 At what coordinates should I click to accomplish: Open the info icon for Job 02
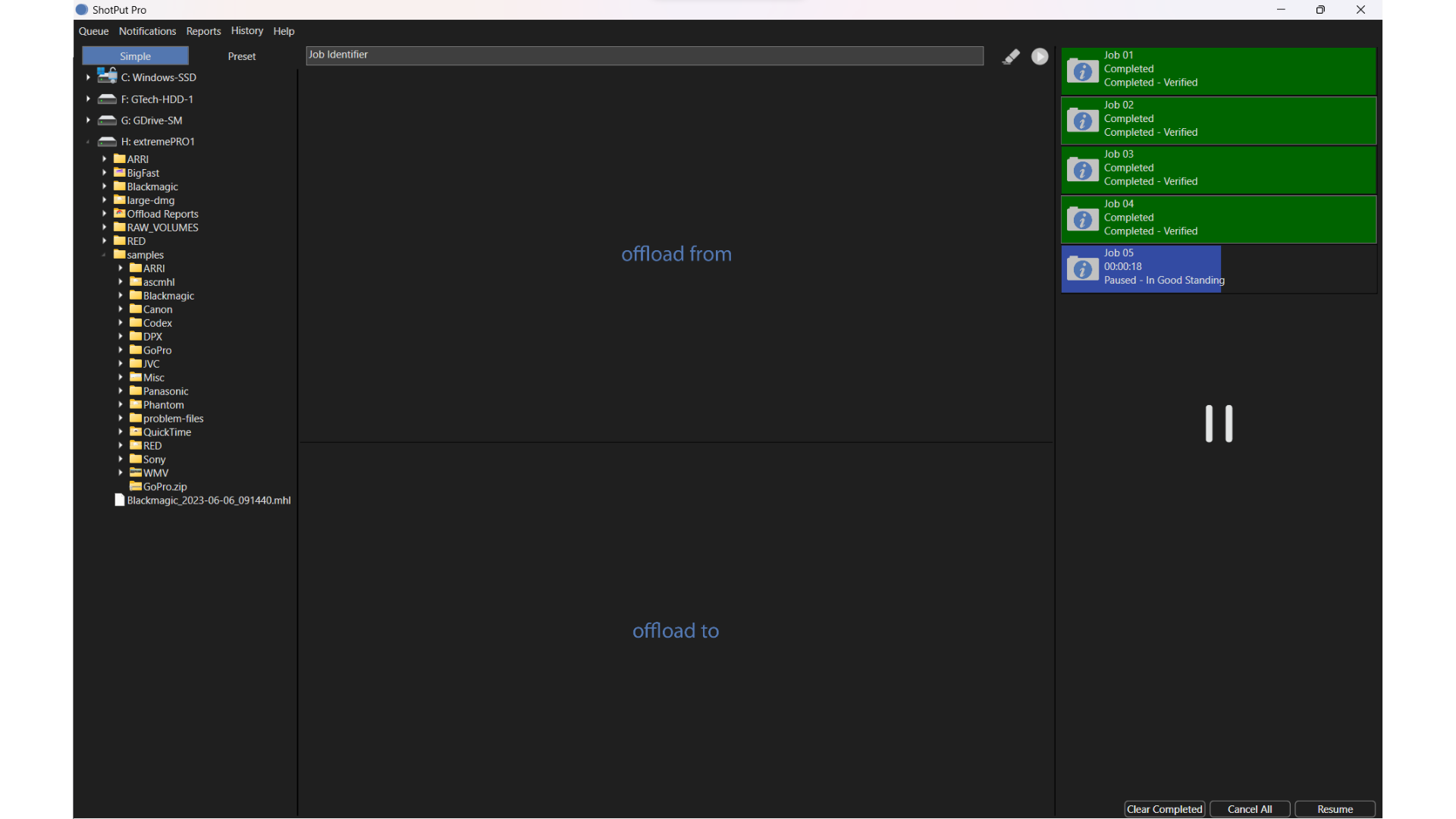(x=1082, y=121)
